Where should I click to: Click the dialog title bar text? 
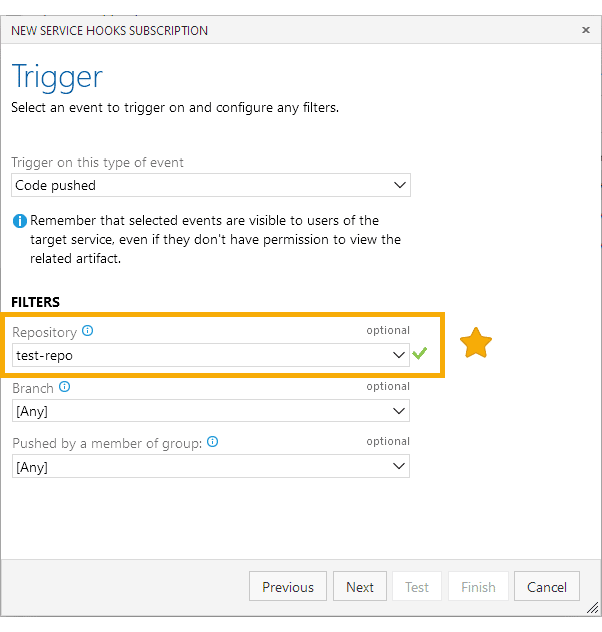(x=110, y=31)
